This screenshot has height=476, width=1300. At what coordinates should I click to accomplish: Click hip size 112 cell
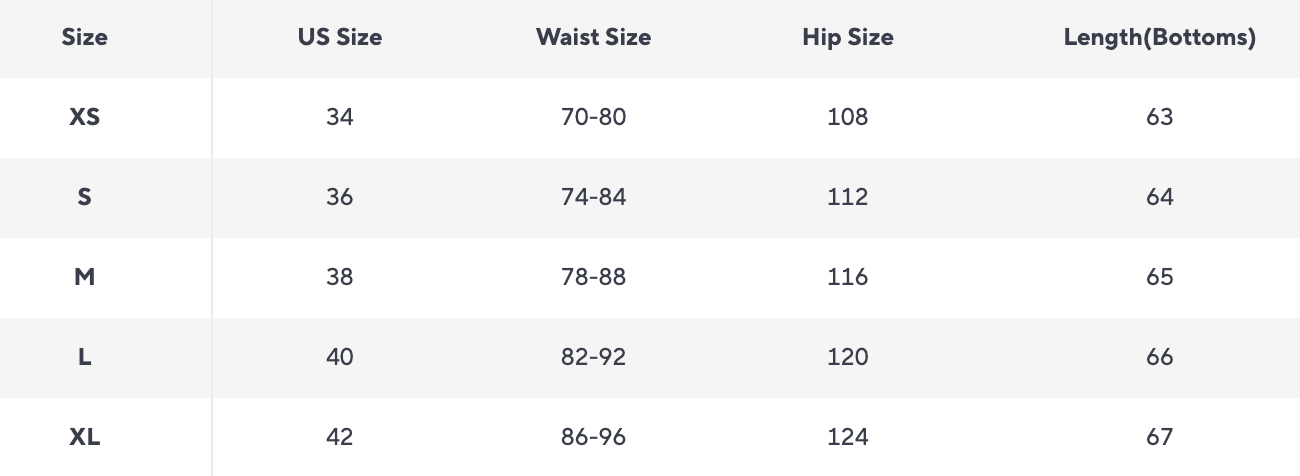848,197
